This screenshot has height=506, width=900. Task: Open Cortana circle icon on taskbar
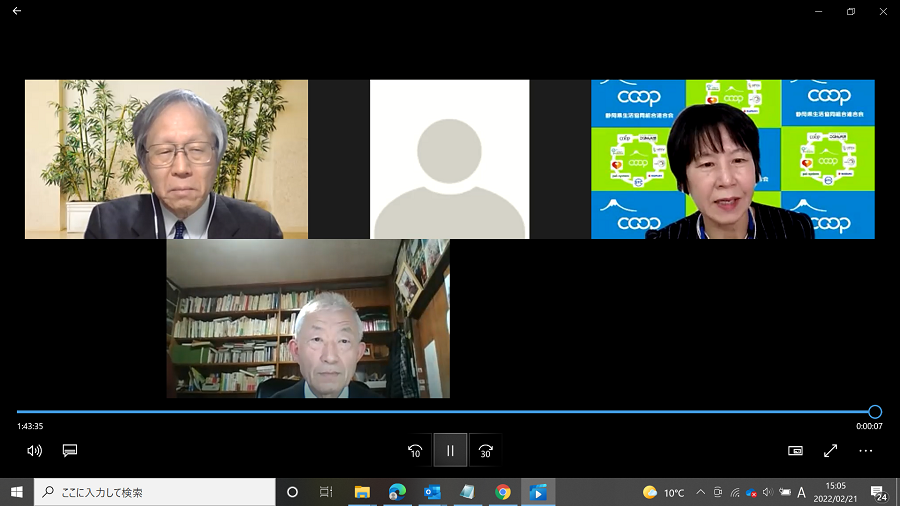tap(292, 492)
